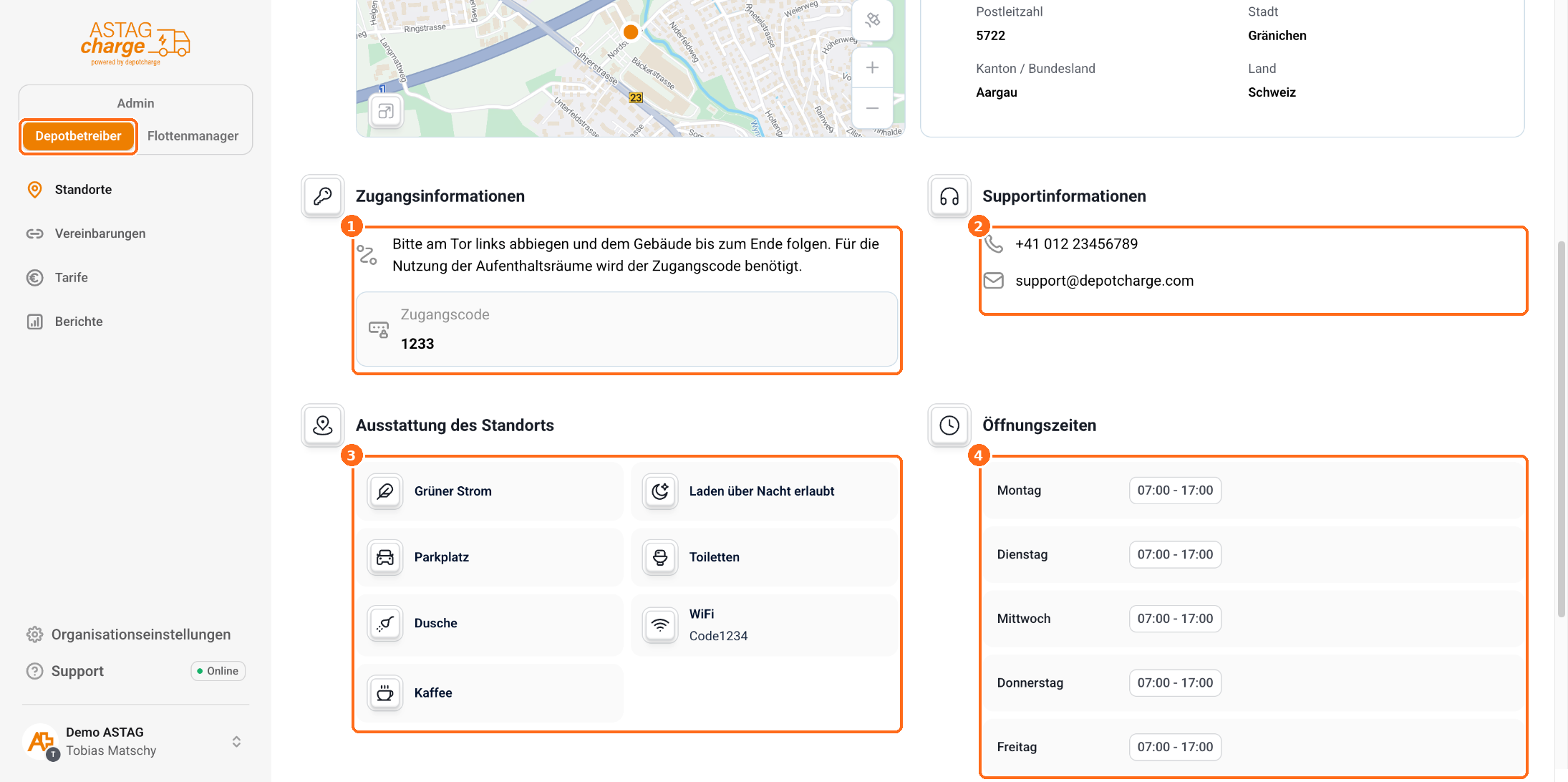
Task: Open Standorte in the sidebar
Action: (83, 190)
